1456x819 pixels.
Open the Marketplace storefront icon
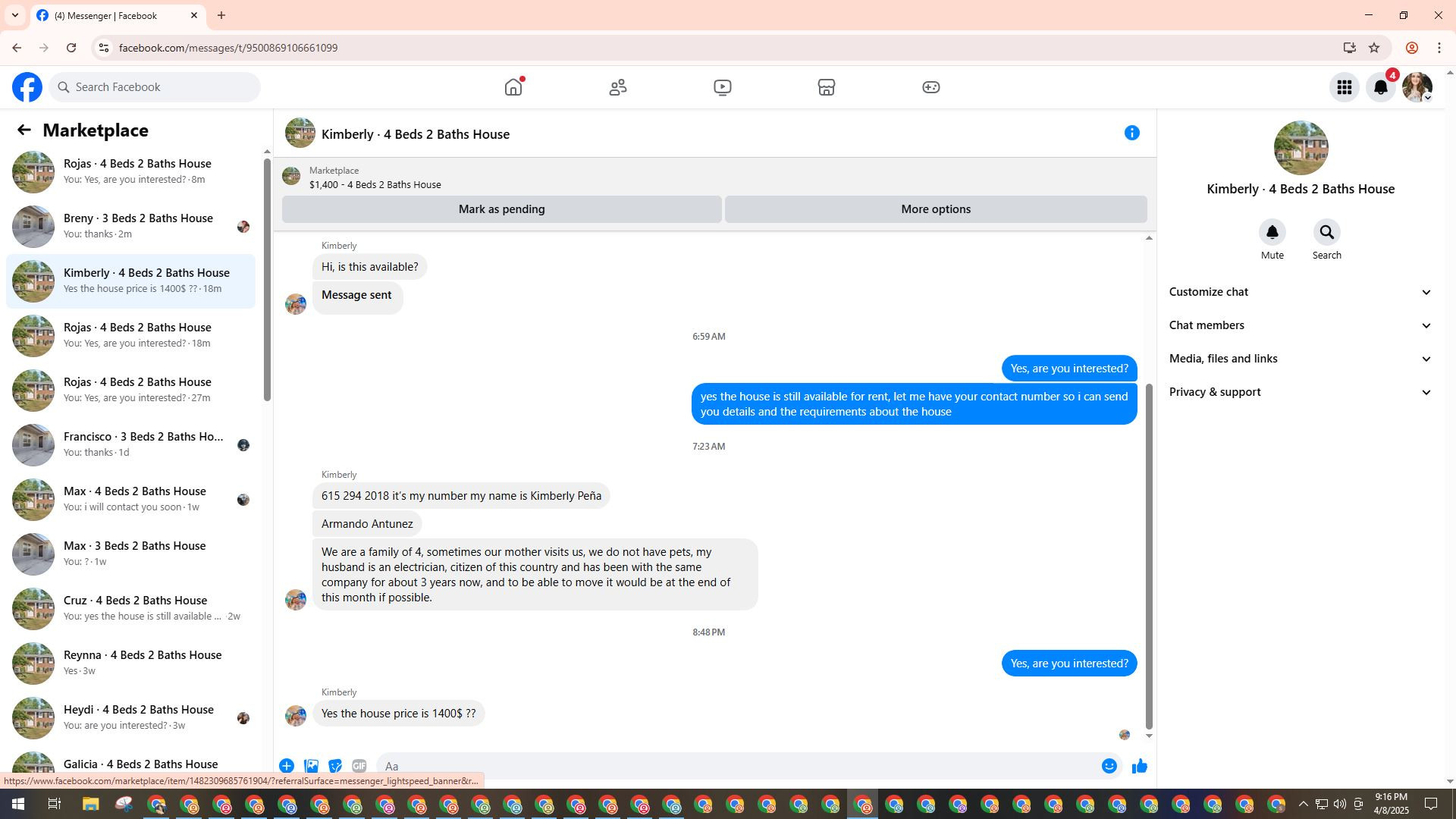click(x=827, y=87)
